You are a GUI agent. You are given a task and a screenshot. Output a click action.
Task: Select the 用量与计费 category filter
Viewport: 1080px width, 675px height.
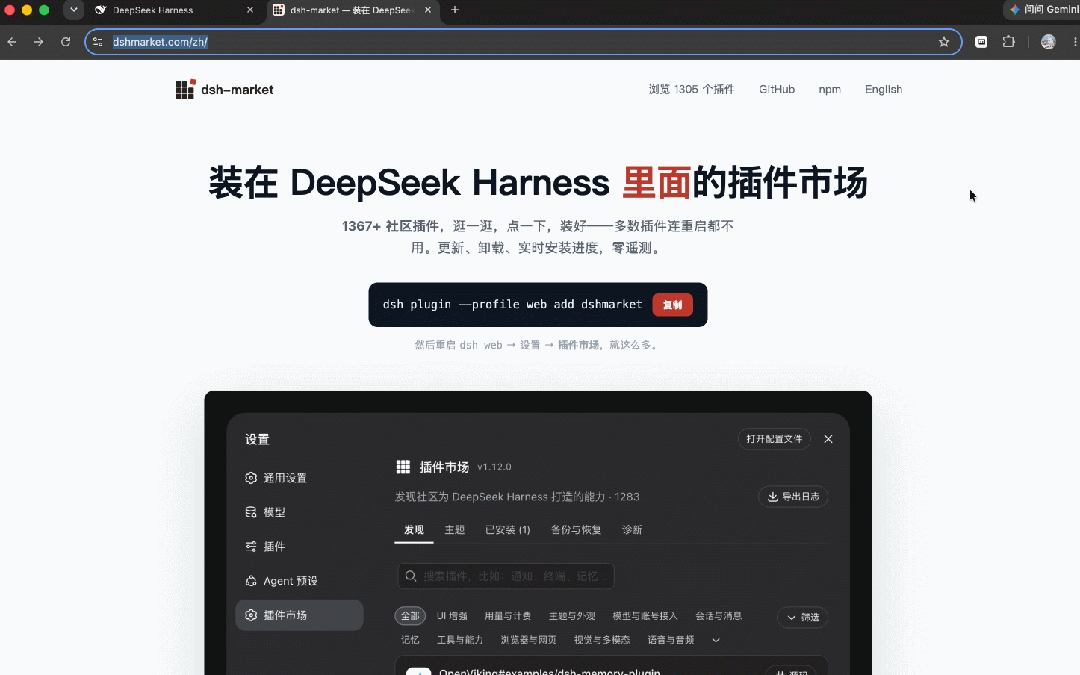tap(507, 616)
